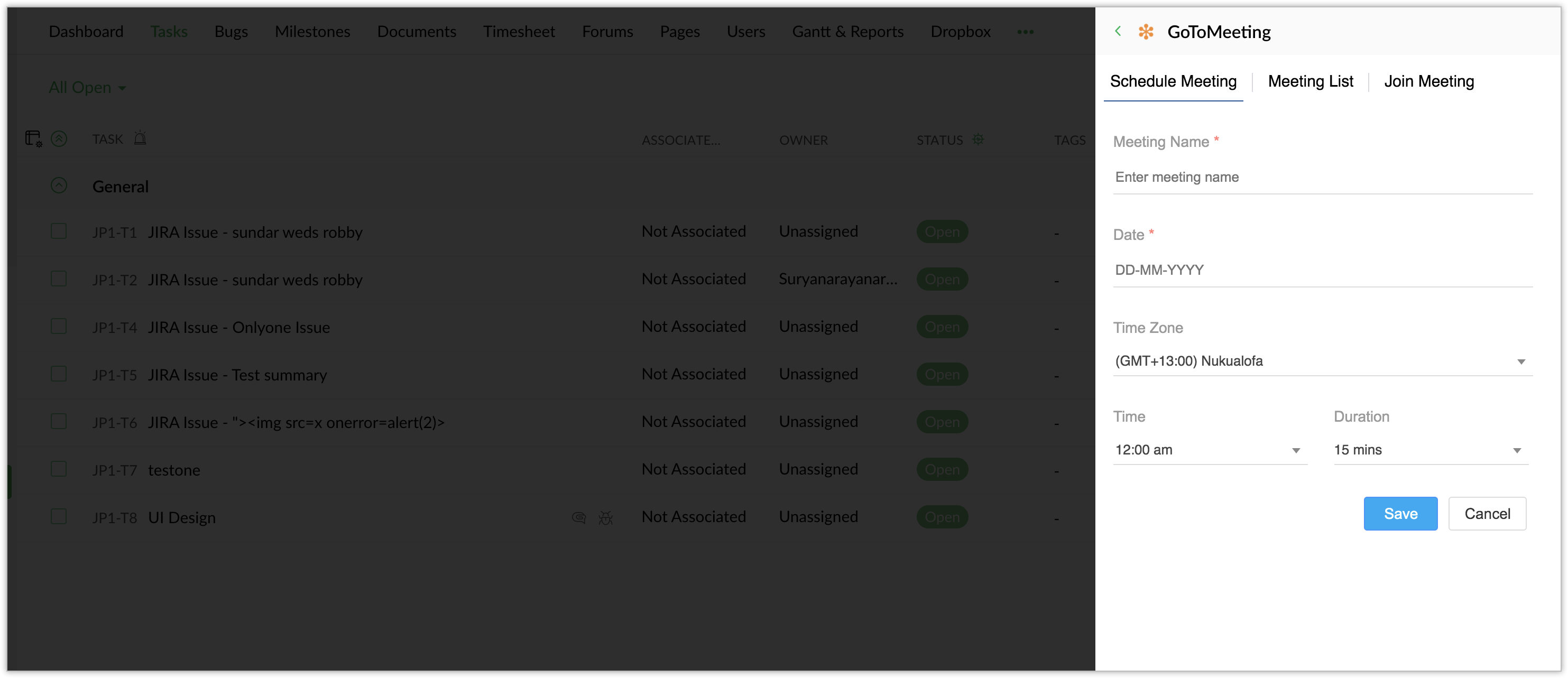Screen dimensions: 1568x678
Task: Open the Time 12:00 am dropdown
Action: [x=1209, y=450]
